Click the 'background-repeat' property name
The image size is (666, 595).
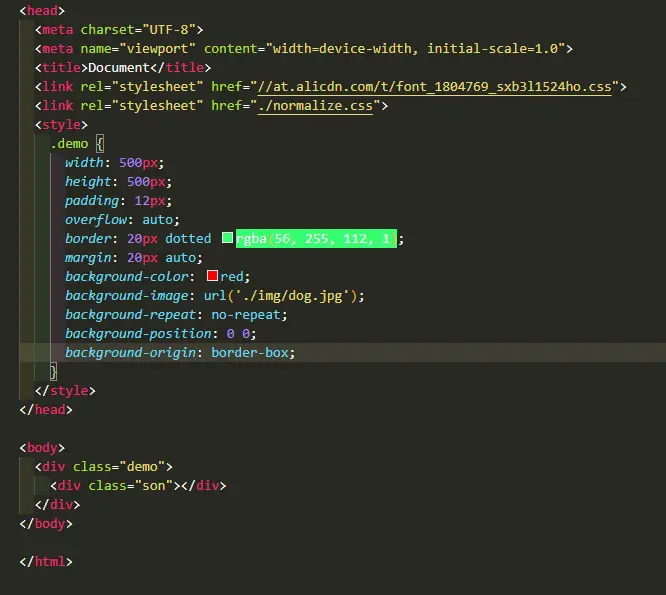pos(130,315)
